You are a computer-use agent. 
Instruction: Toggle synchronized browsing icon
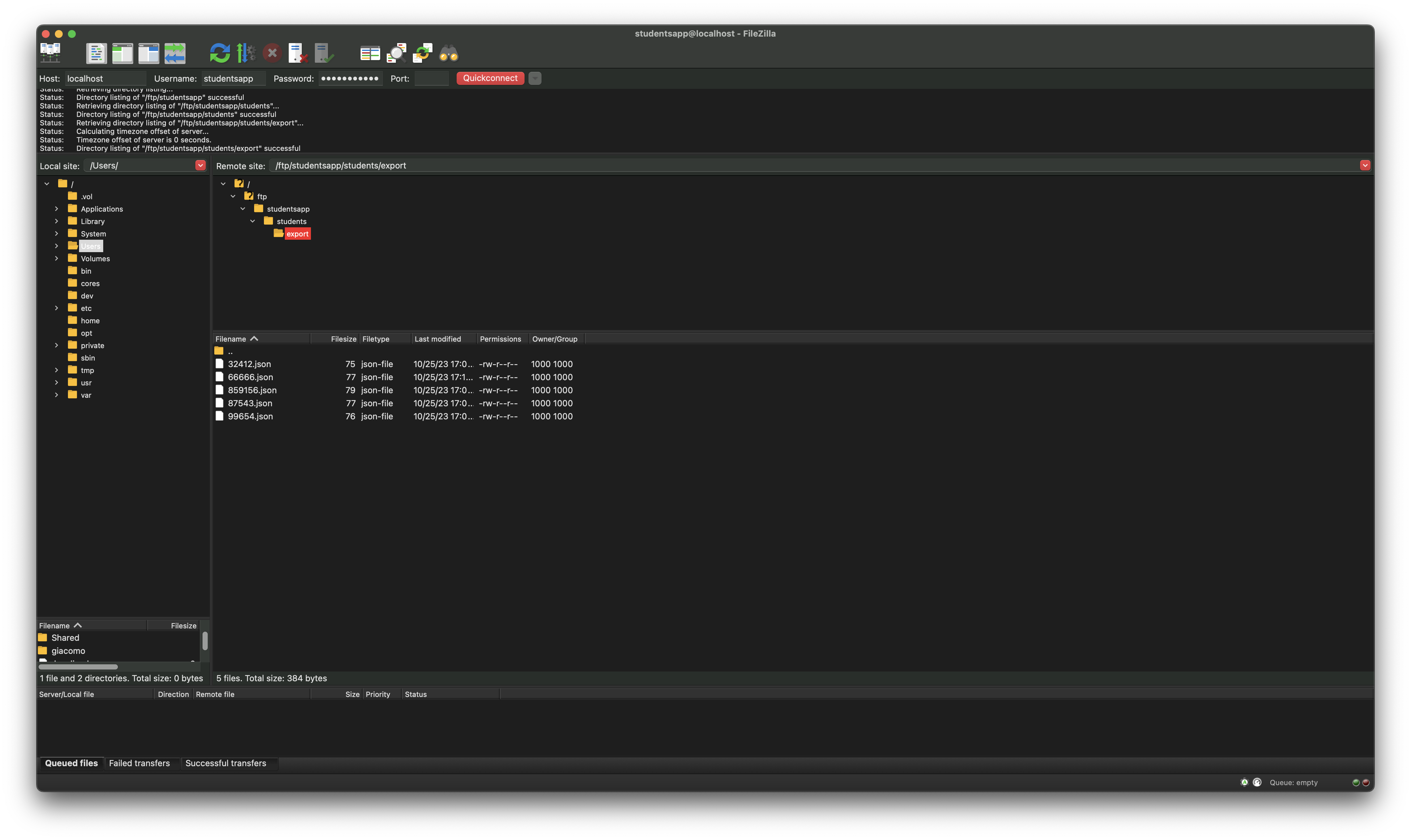click(422, 53)
